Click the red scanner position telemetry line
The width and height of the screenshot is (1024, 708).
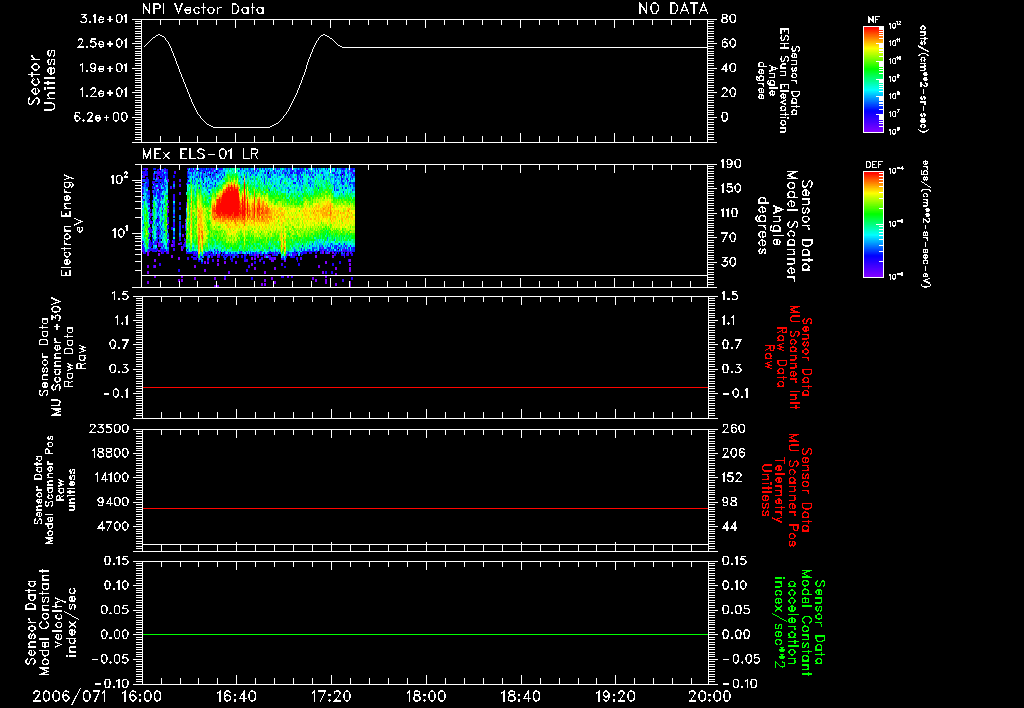click(x=426, y=508)
